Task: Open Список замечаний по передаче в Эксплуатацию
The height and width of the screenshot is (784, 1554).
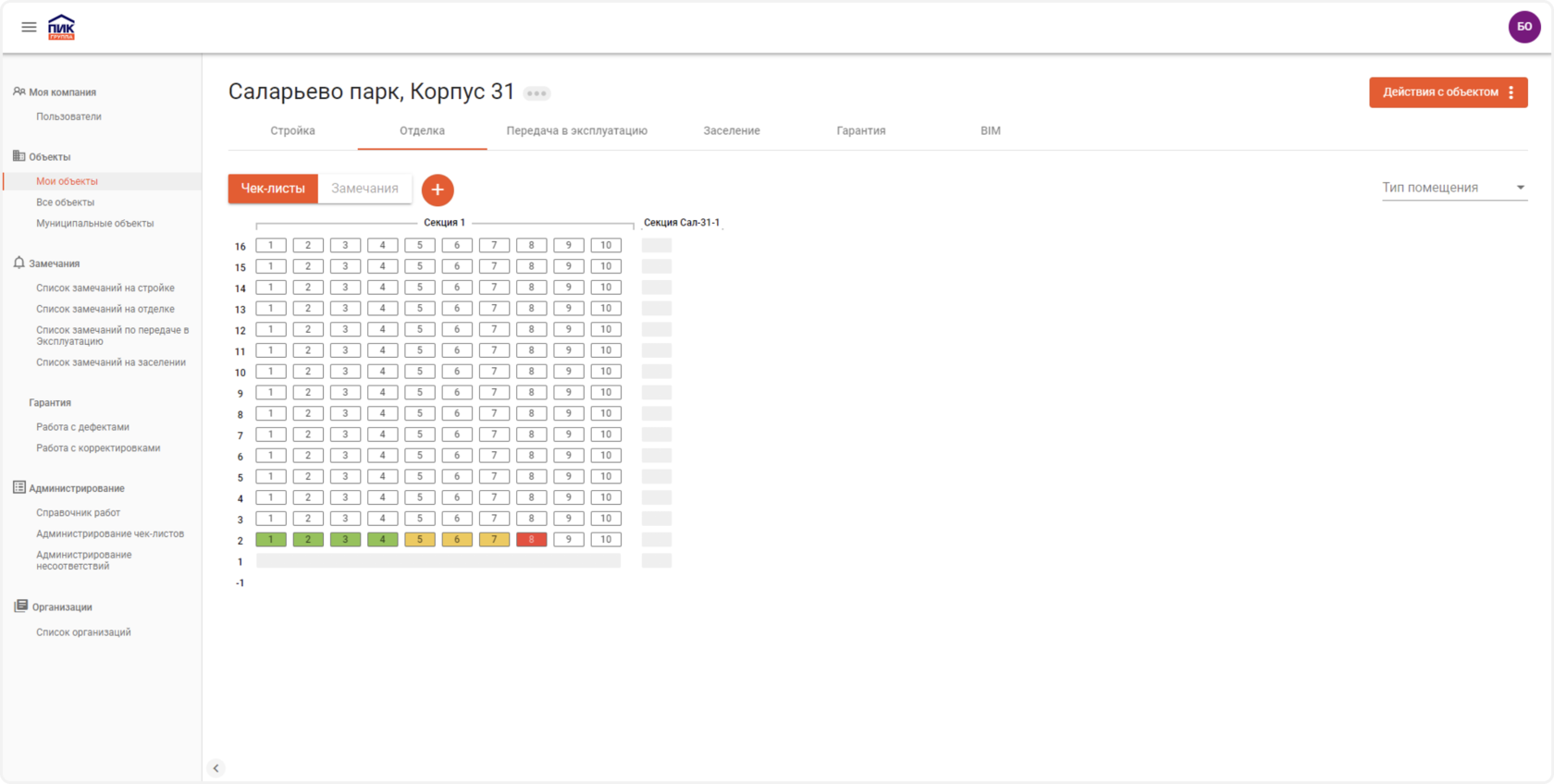Action: (x=112, y=336)
